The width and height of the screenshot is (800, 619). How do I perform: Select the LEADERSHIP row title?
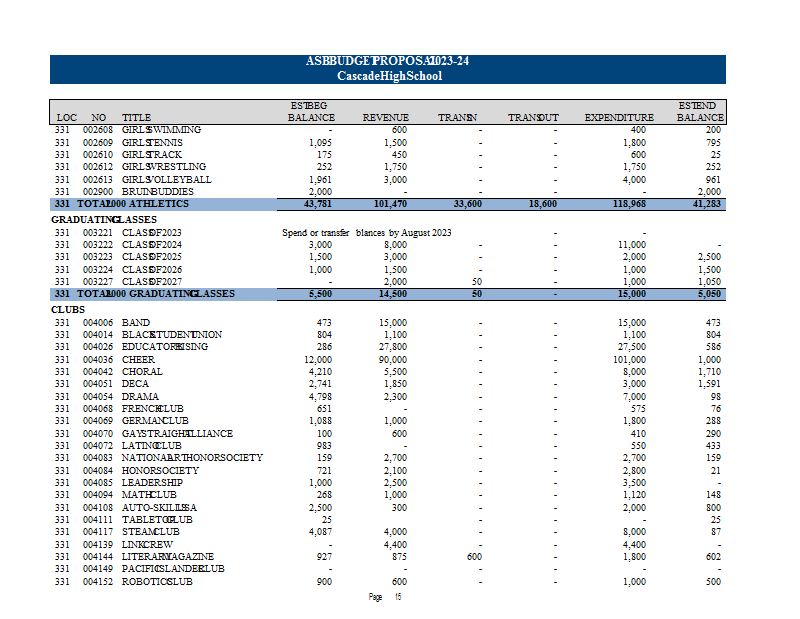point(152,483)
